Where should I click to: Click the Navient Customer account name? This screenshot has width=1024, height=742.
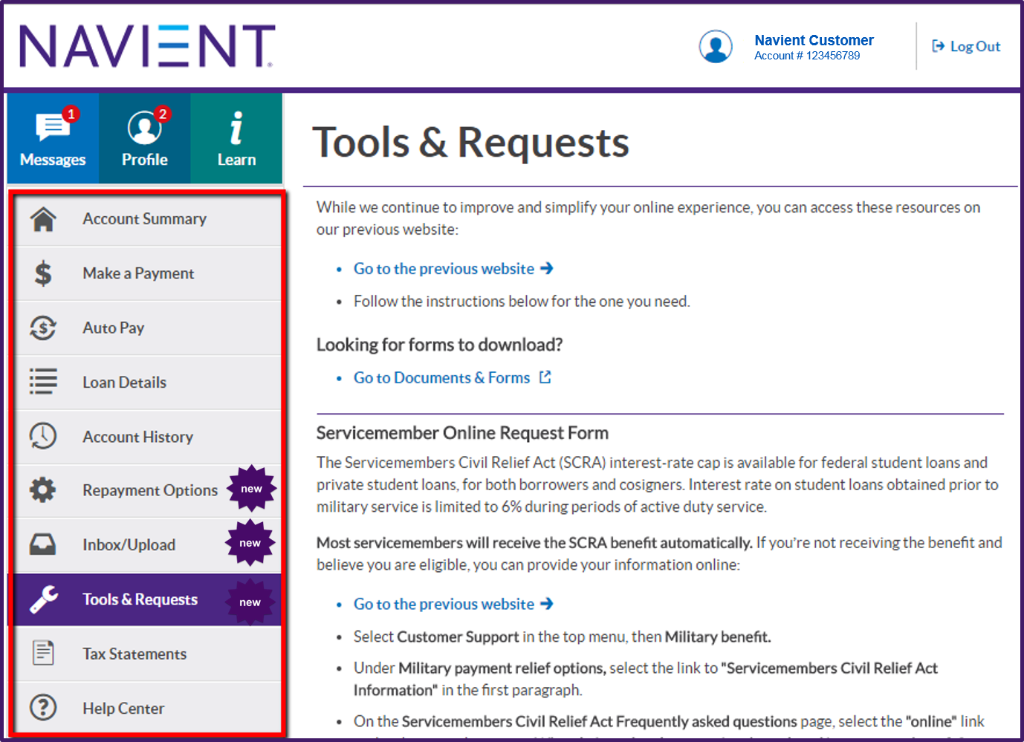point(814,40)
